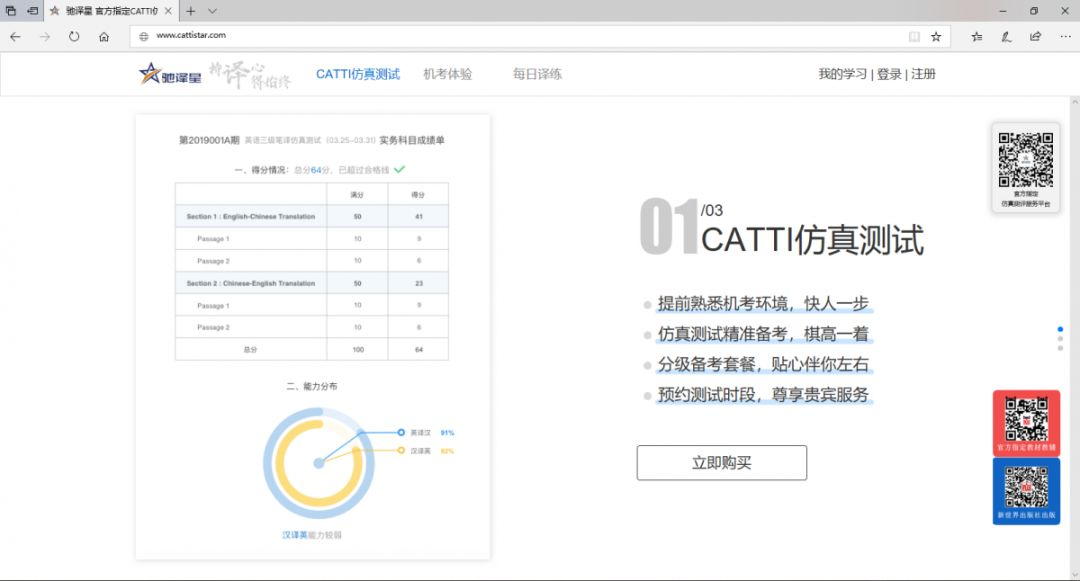The width and height of the screenshot is (1080, 581).
Task: Click the Section 2 Chinese-English Translation row
Action: pyautogui.click(x=311, y=283)
